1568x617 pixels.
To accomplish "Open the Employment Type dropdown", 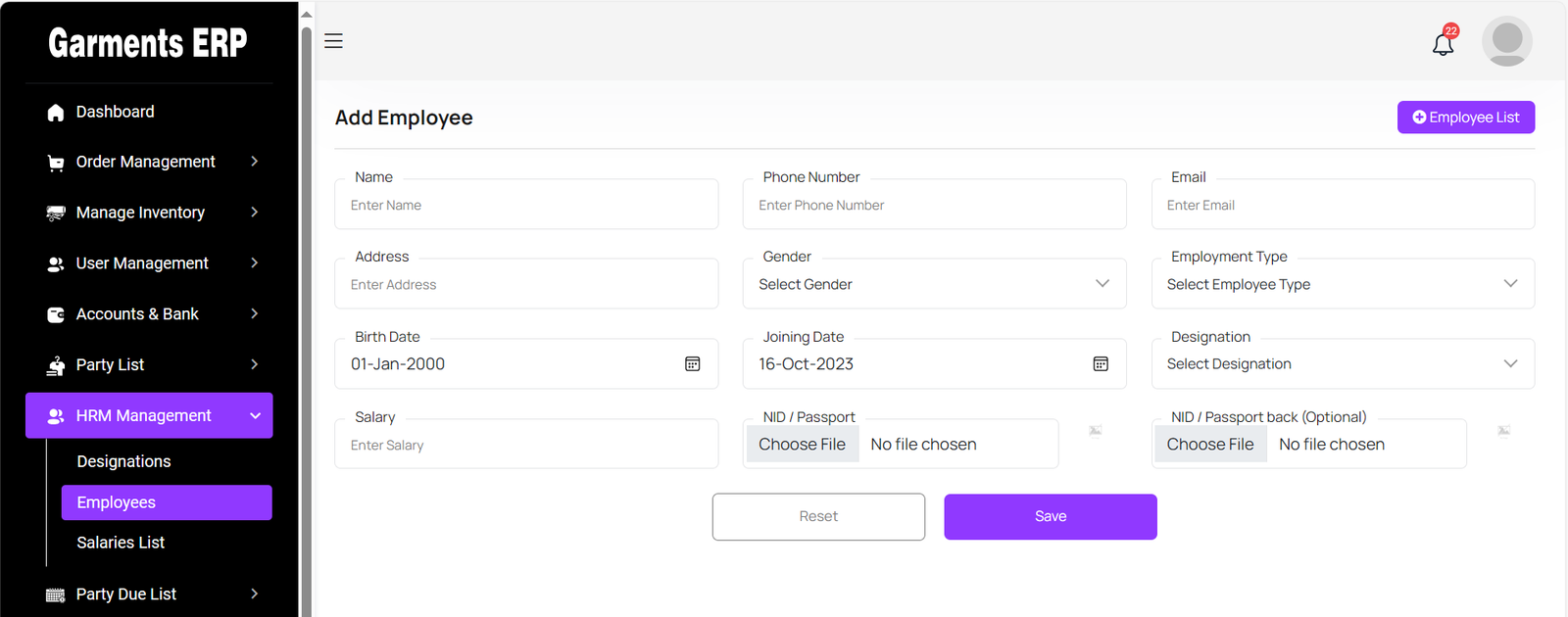I will [1342, 284].
